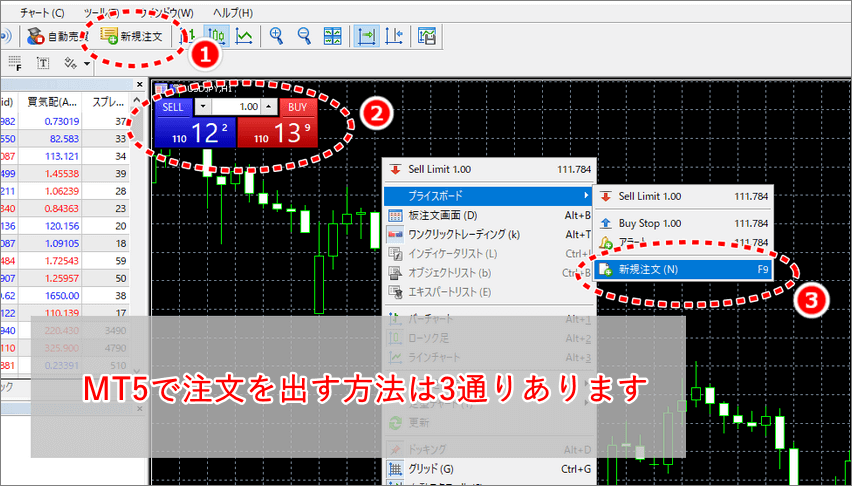
Task: Select 新規注文 (N) in submenu
Action: (x=683, y=269)
